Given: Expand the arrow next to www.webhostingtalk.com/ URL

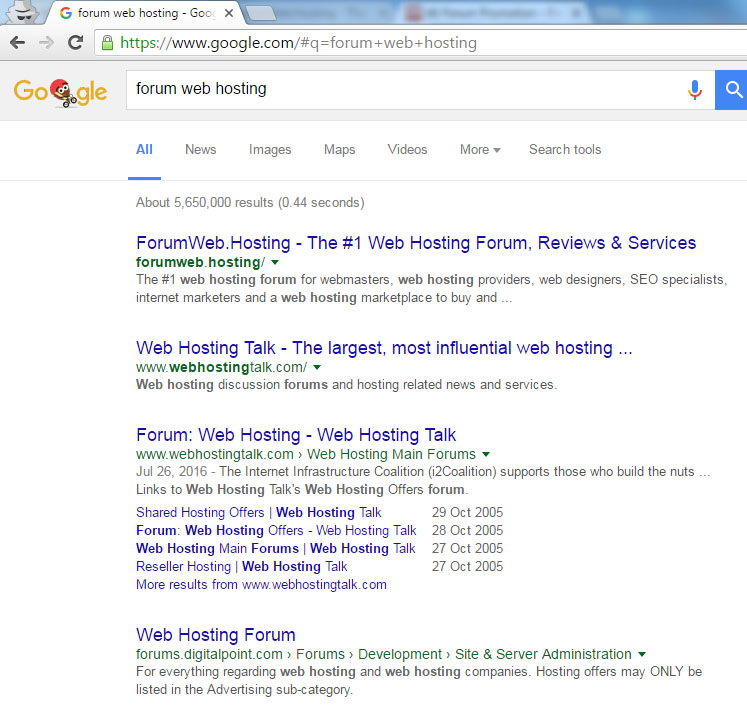Looking at the screenshot, I should click(x=317, y=367).
